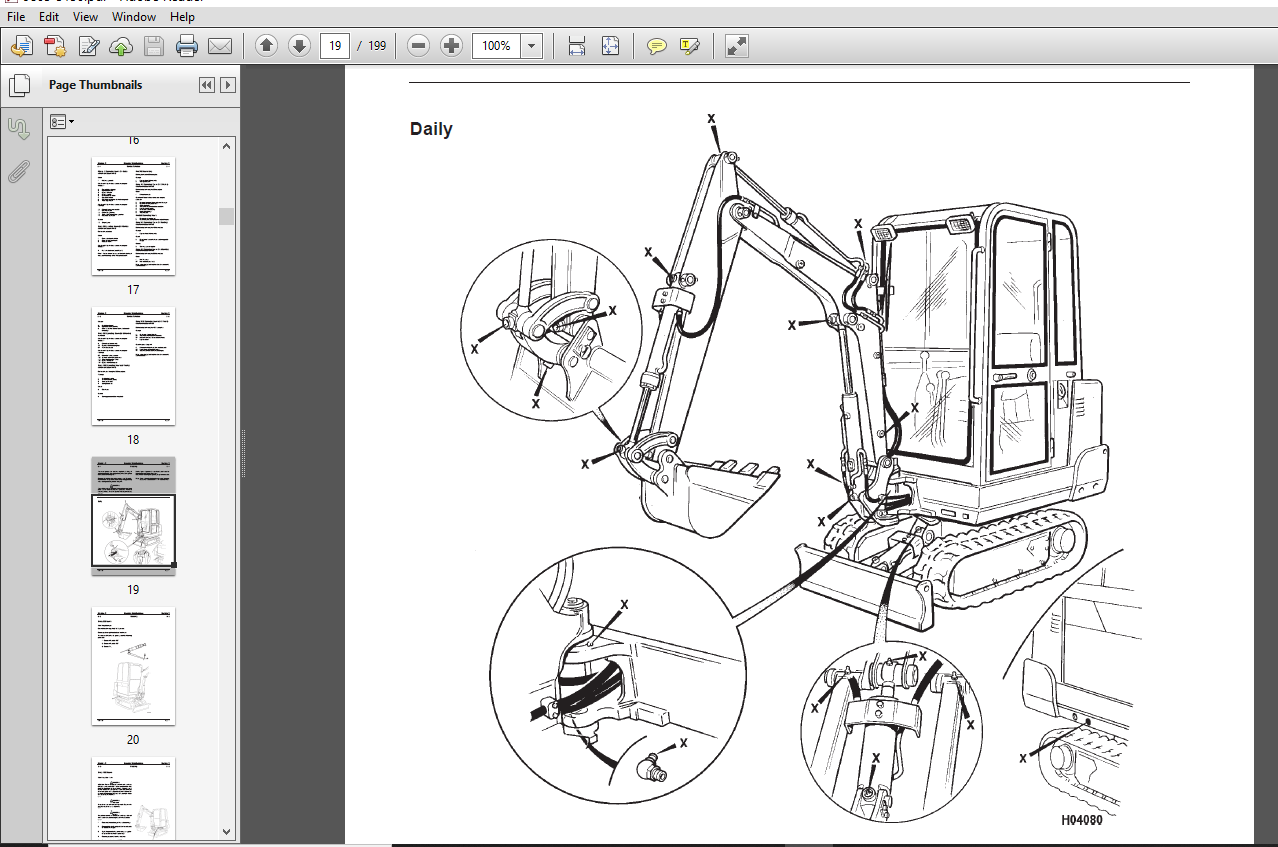Go to next page with down arrow
1278x847 pixels.
[299, 46]
